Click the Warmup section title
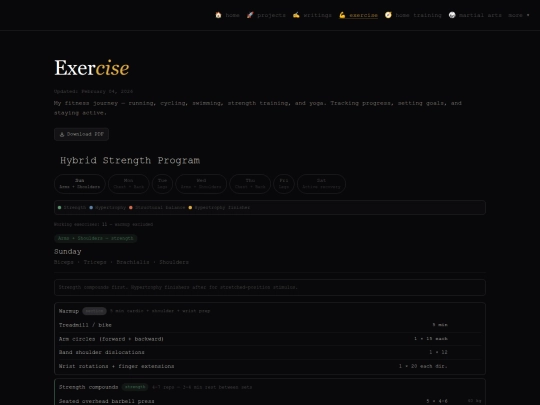The height and width of the screenshot is (405, 540). click(x=69, y=311)
